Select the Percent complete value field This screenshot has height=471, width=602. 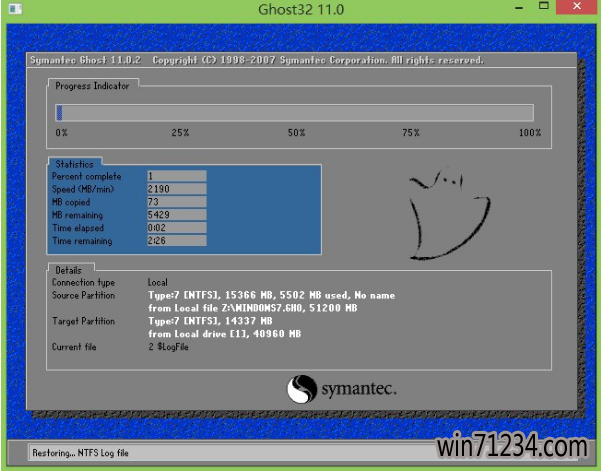coord(176,176)
